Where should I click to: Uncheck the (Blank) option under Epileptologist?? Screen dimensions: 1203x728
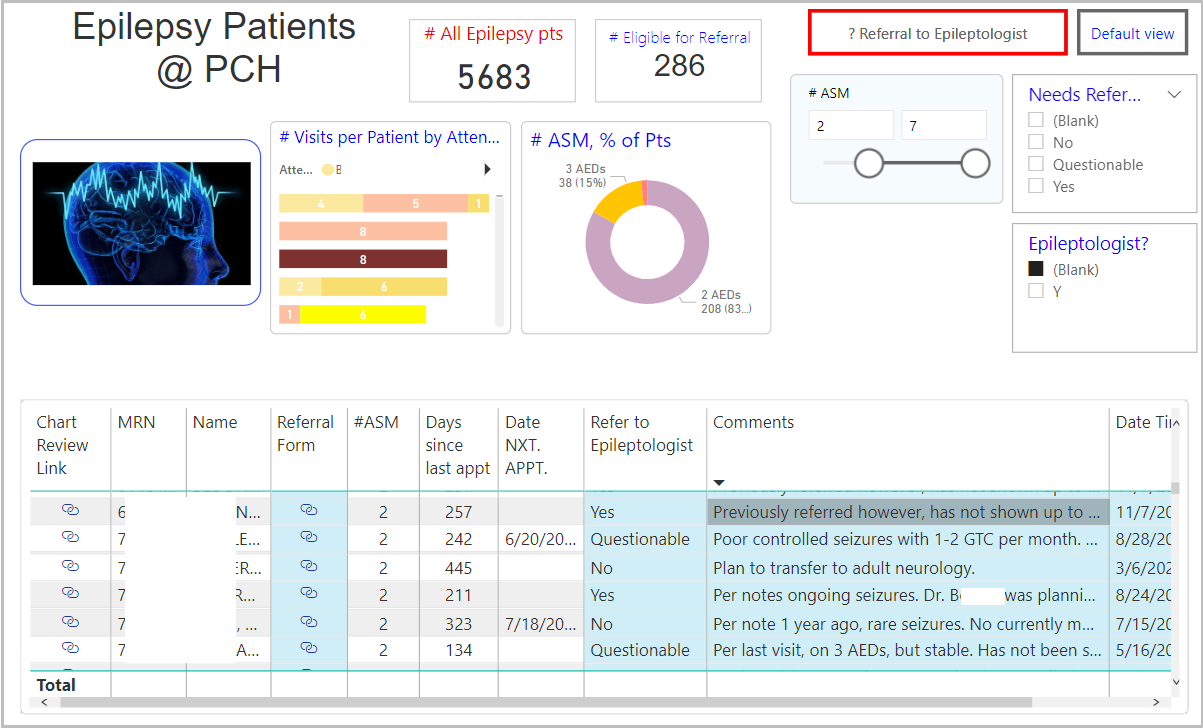(1036, 269)
